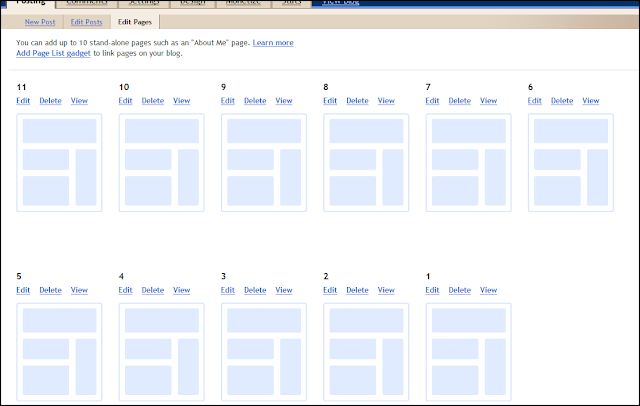This screenshot has width=640, height=406.
Task: Switch to the Edit Posts tab
Action: click(86, 22)
